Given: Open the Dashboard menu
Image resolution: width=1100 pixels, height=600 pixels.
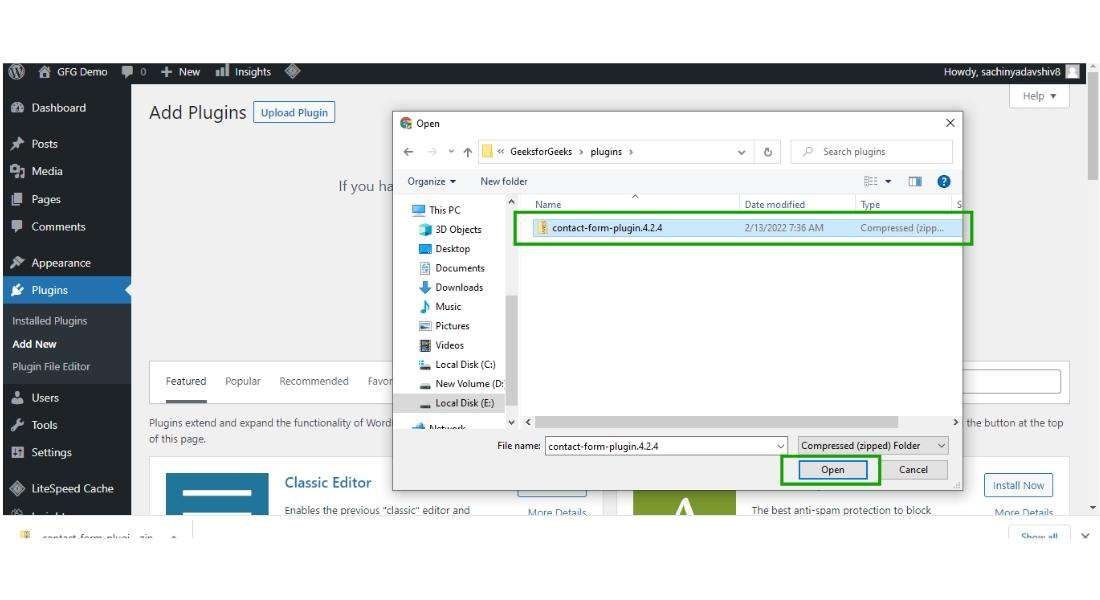Looking at the screenshot, I should pos(58,107).
